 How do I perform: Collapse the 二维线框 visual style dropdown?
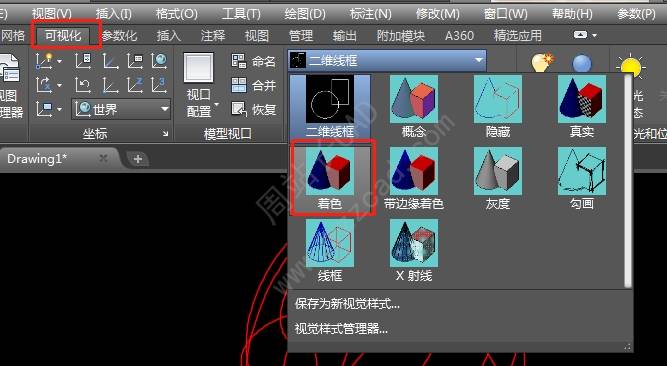coord(479,60)
